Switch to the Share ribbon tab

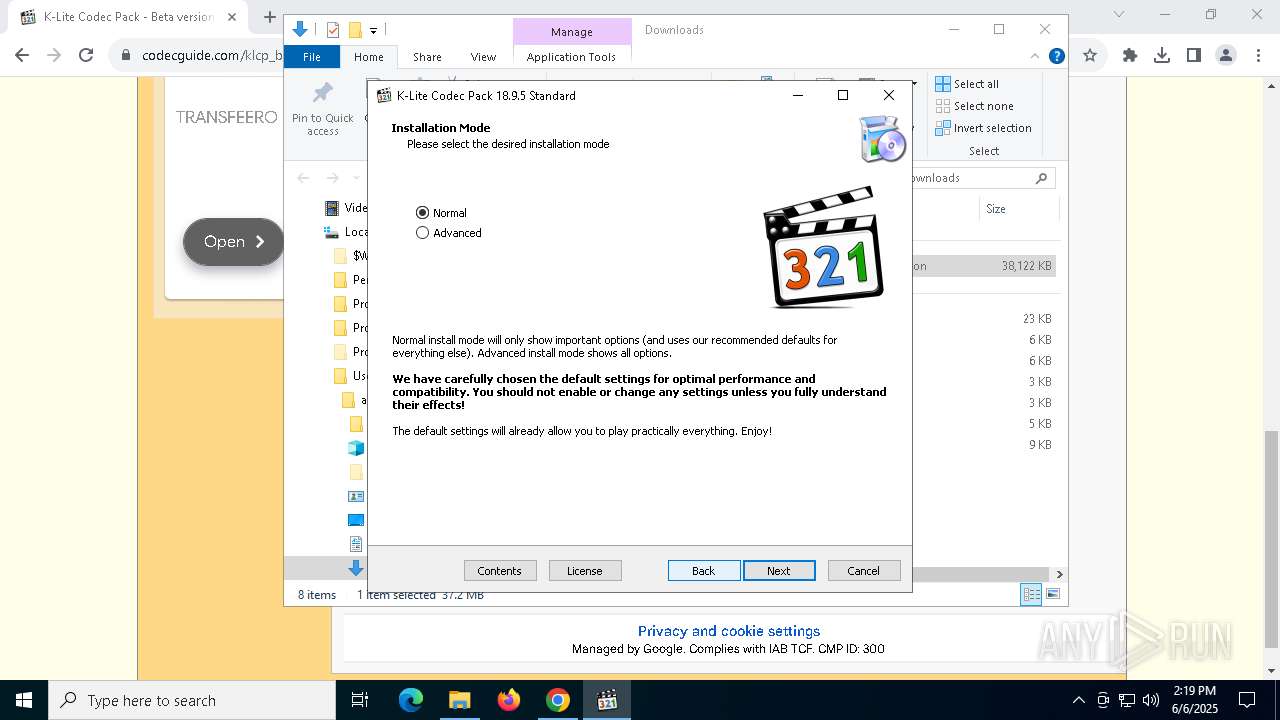(x=427, y=57)
